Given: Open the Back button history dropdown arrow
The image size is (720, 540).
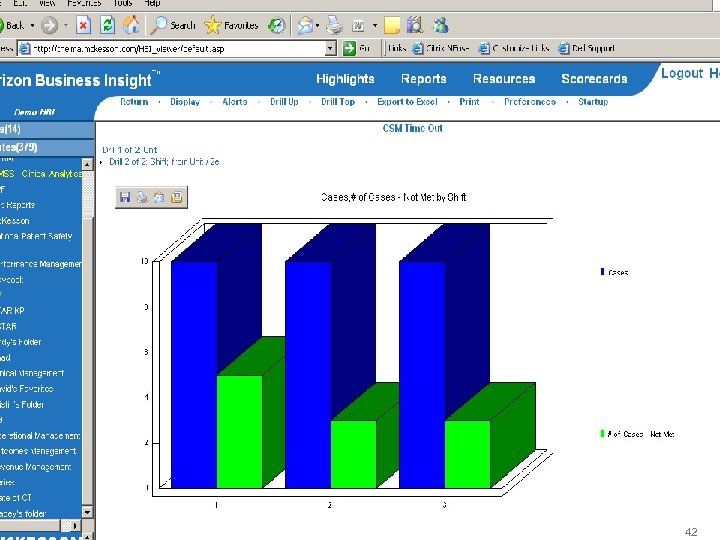Looking at the screenshot, I should [x=32, y=25].
